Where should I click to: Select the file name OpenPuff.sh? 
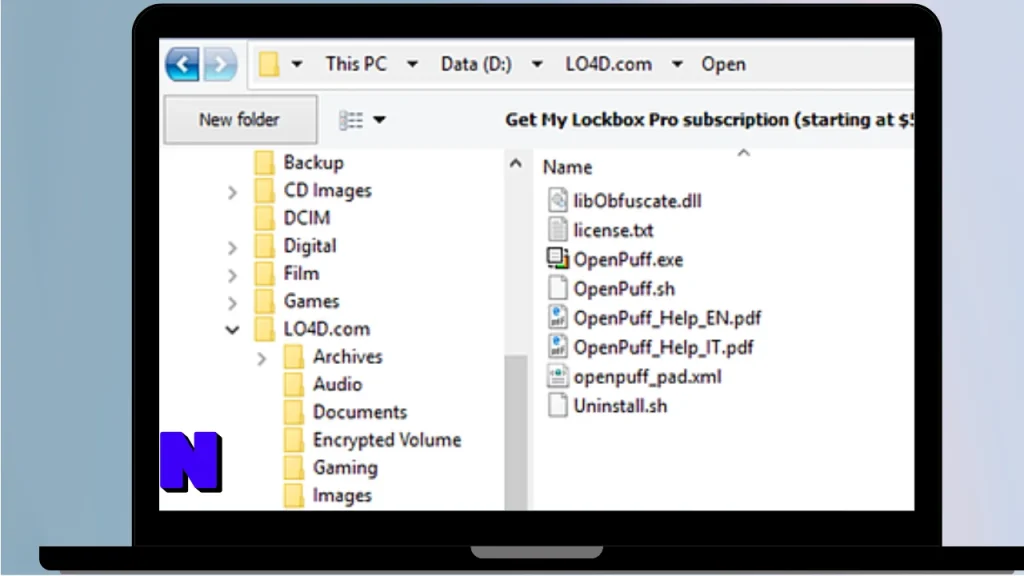(624, 289)
